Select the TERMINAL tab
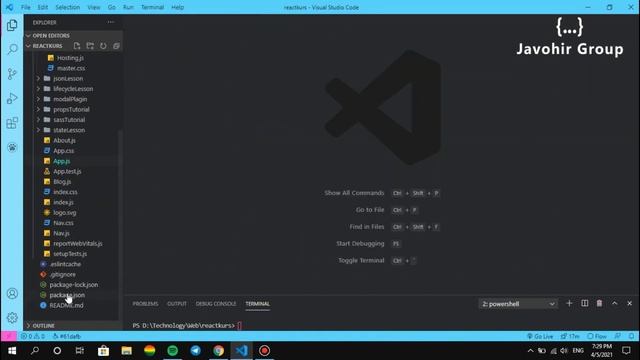 [258, 304]
